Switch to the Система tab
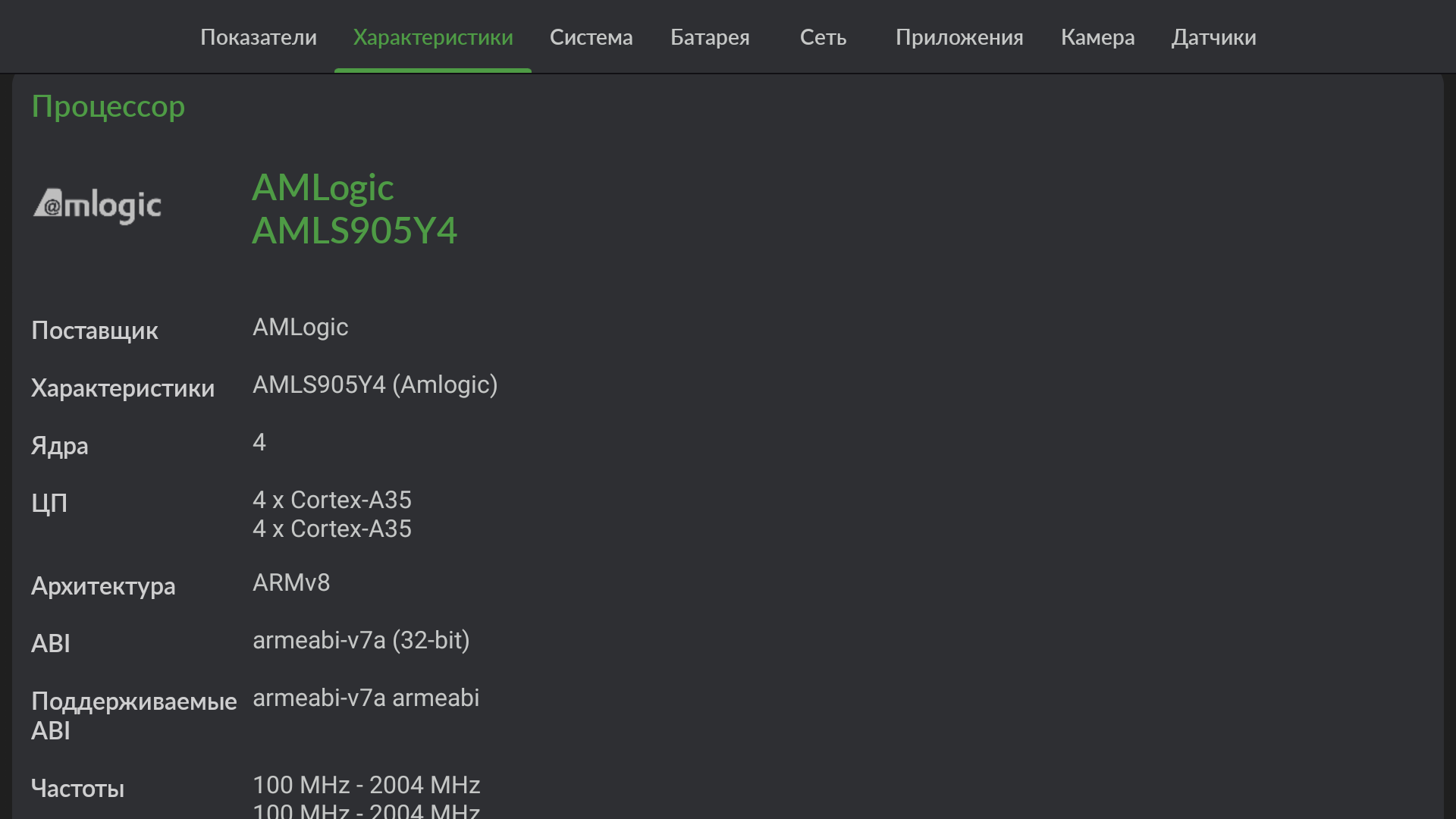This screenshot has height=819, width=1456. (591, 37)
